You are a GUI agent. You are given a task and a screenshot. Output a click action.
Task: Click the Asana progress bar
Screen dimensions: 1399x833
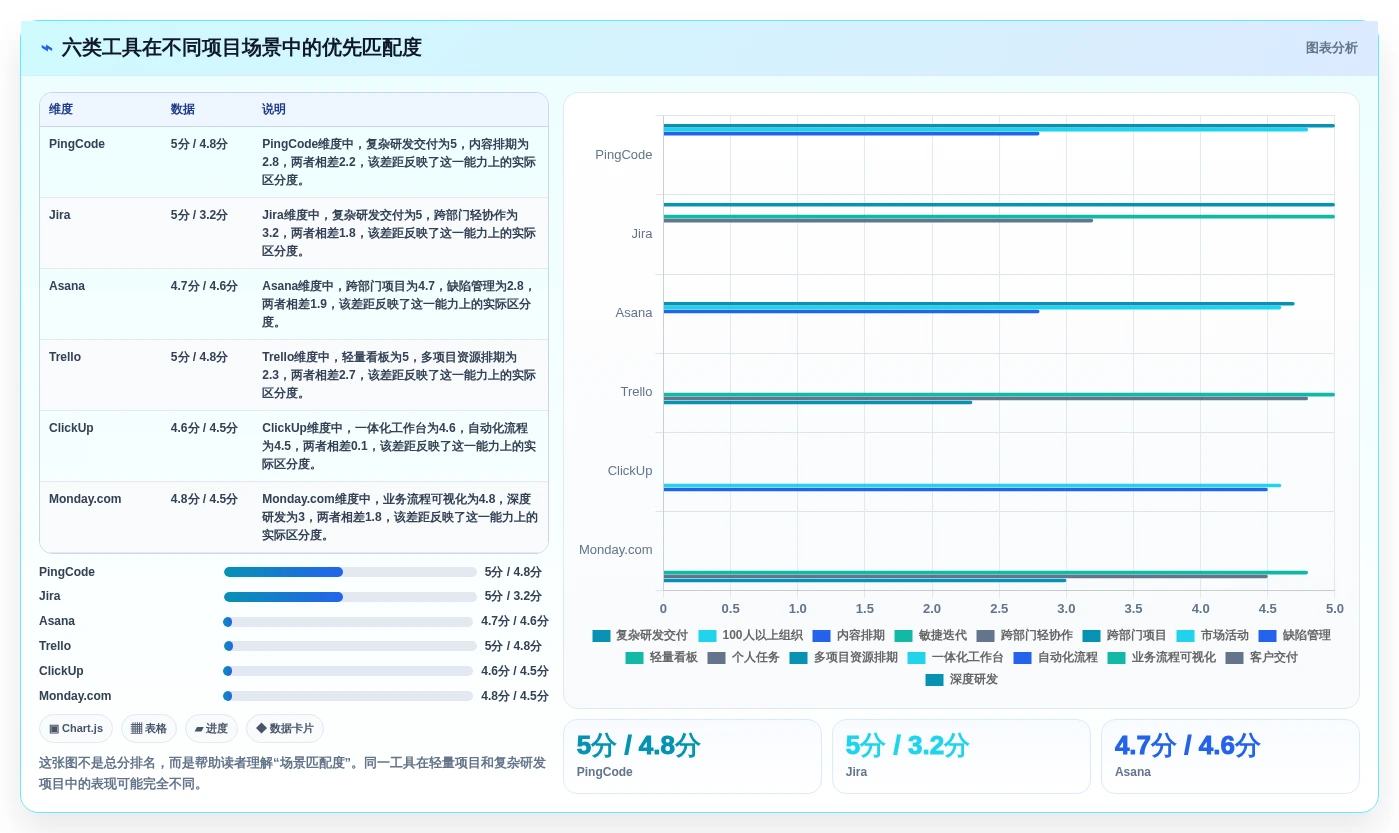click(348, 622)
